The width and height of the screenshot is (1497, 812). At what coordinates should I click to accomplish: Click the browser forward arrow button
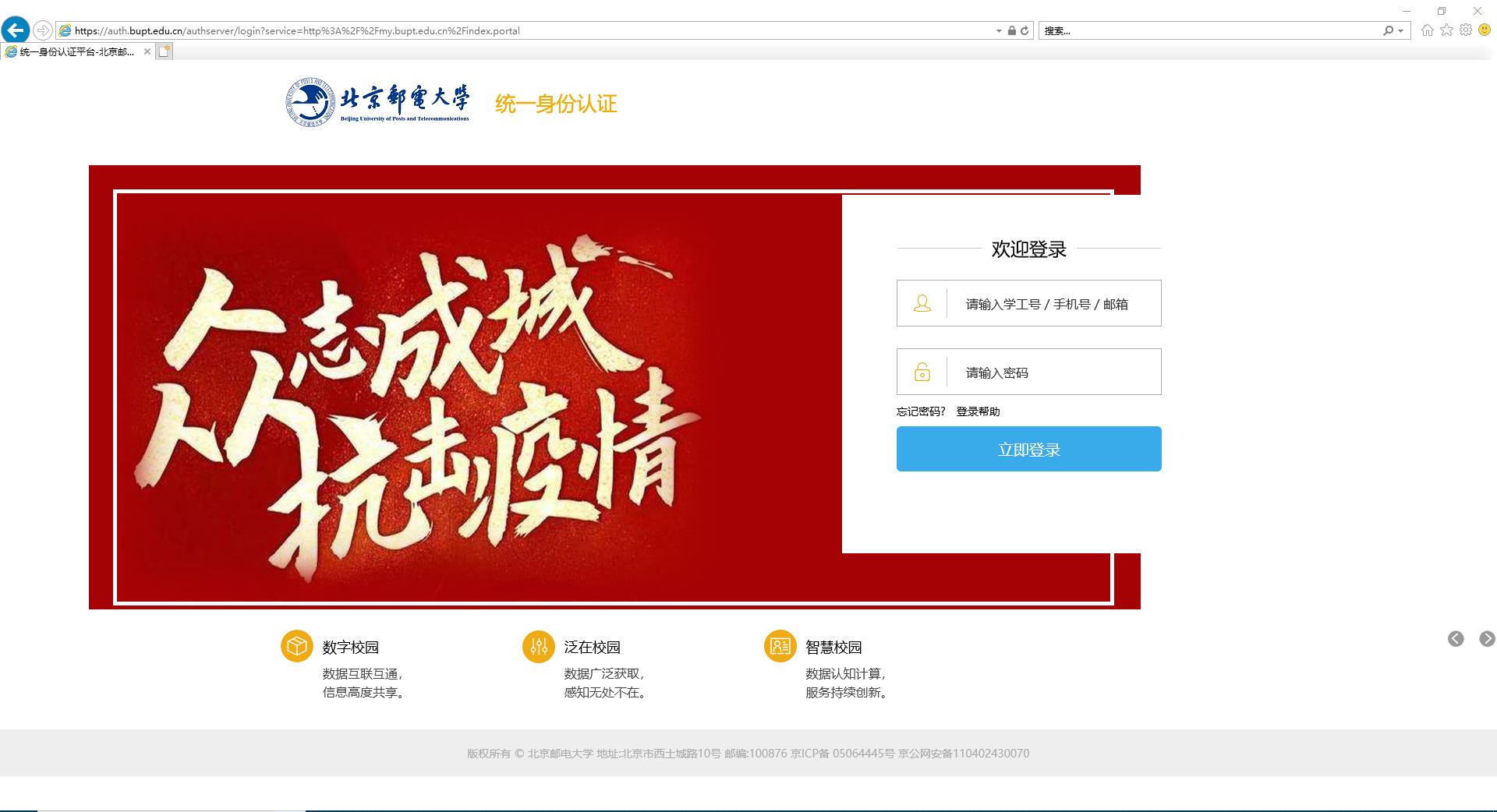(x=43, y=30)
